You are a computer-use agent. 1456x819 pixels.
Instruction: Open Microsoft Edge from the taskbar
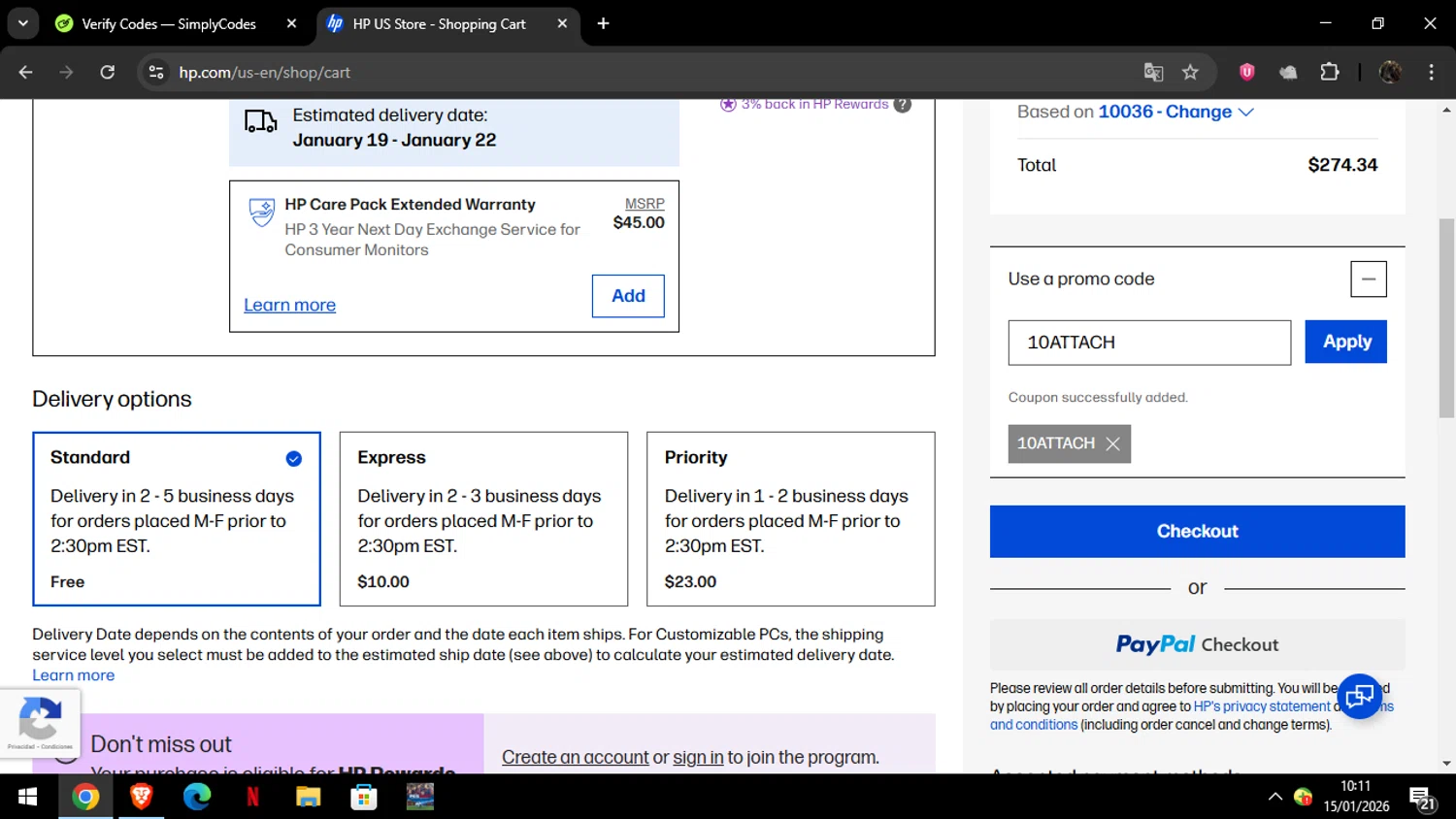click(197, 797)
